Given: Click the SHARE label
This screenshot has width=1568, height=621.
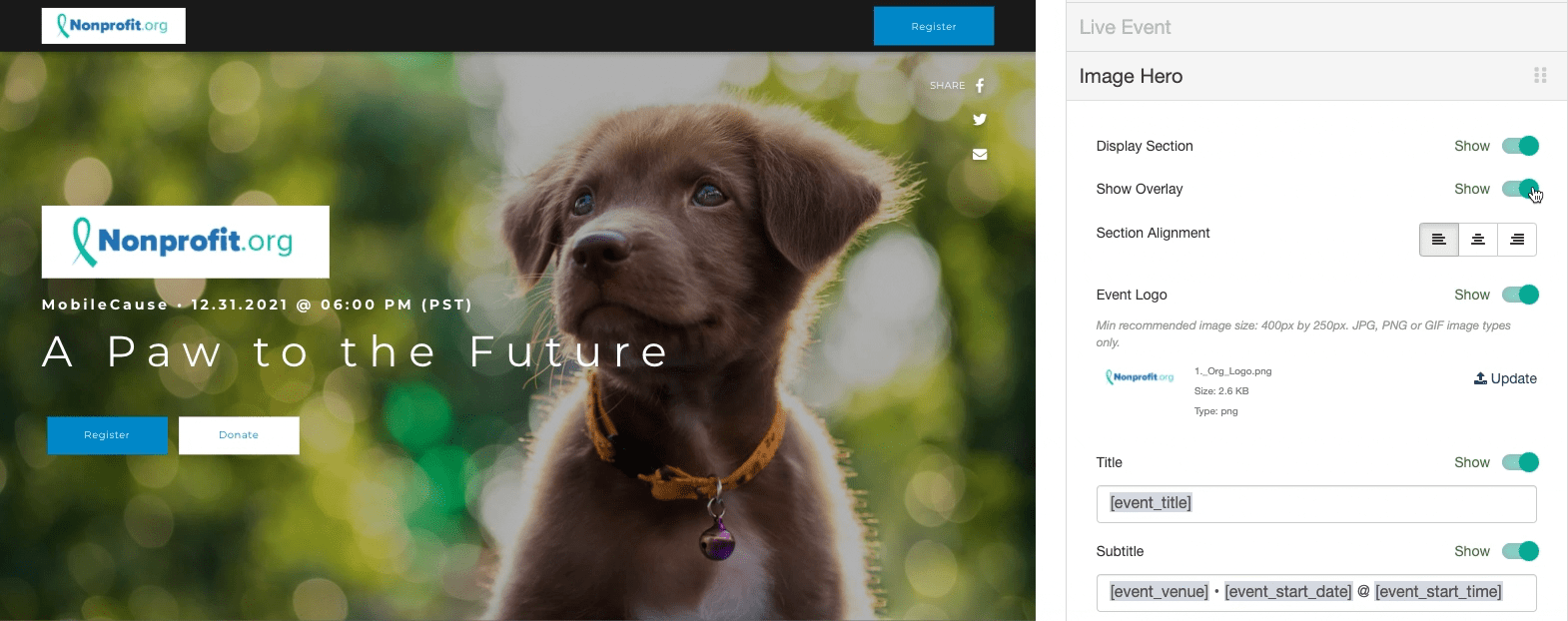Looking at the screenshot, I should click(948, 86).
